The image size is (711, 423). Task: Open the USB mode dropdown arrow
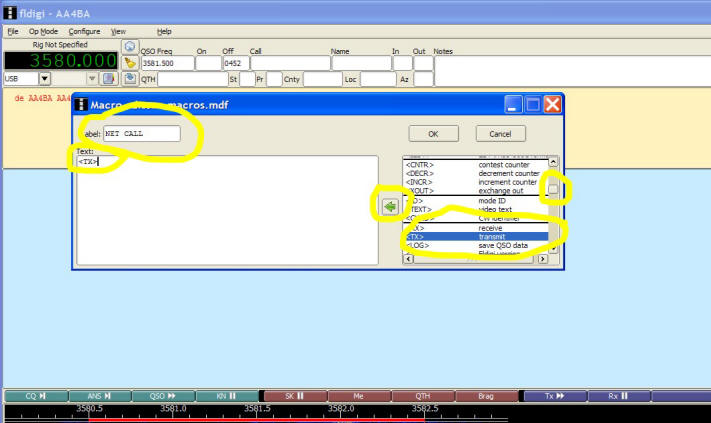[44, 78]
